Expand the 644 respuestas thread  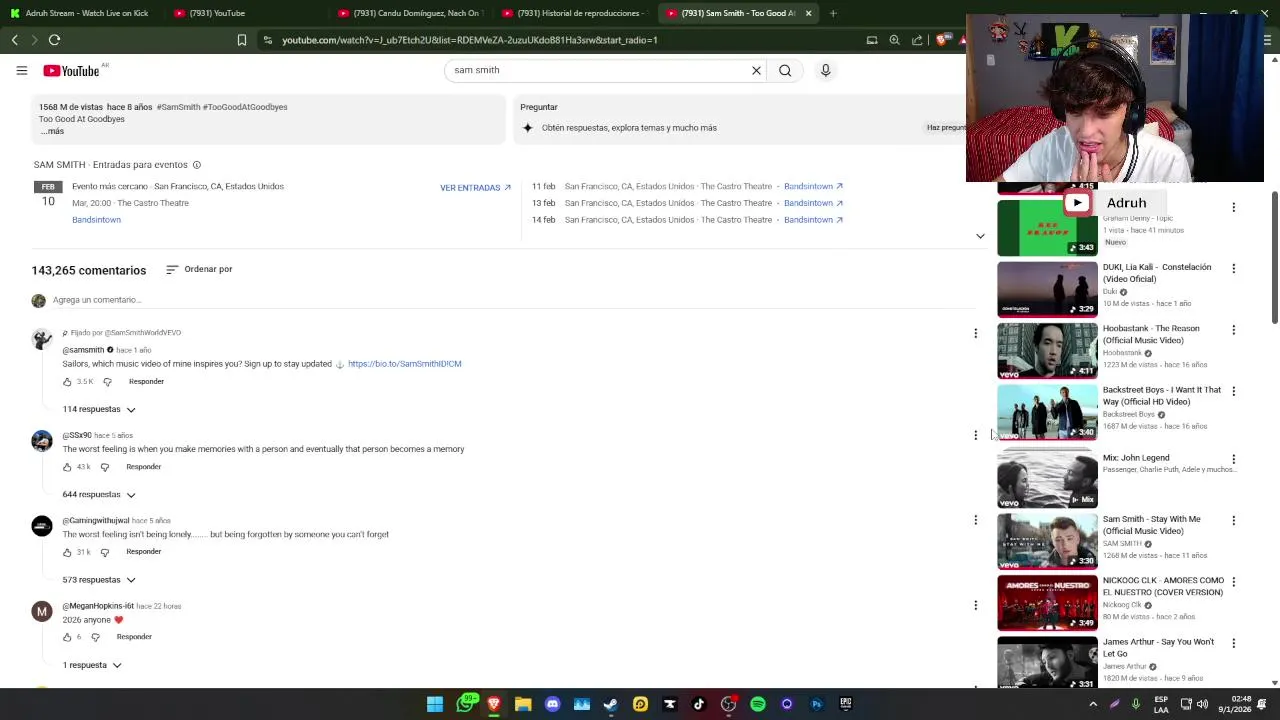(99, 494)
